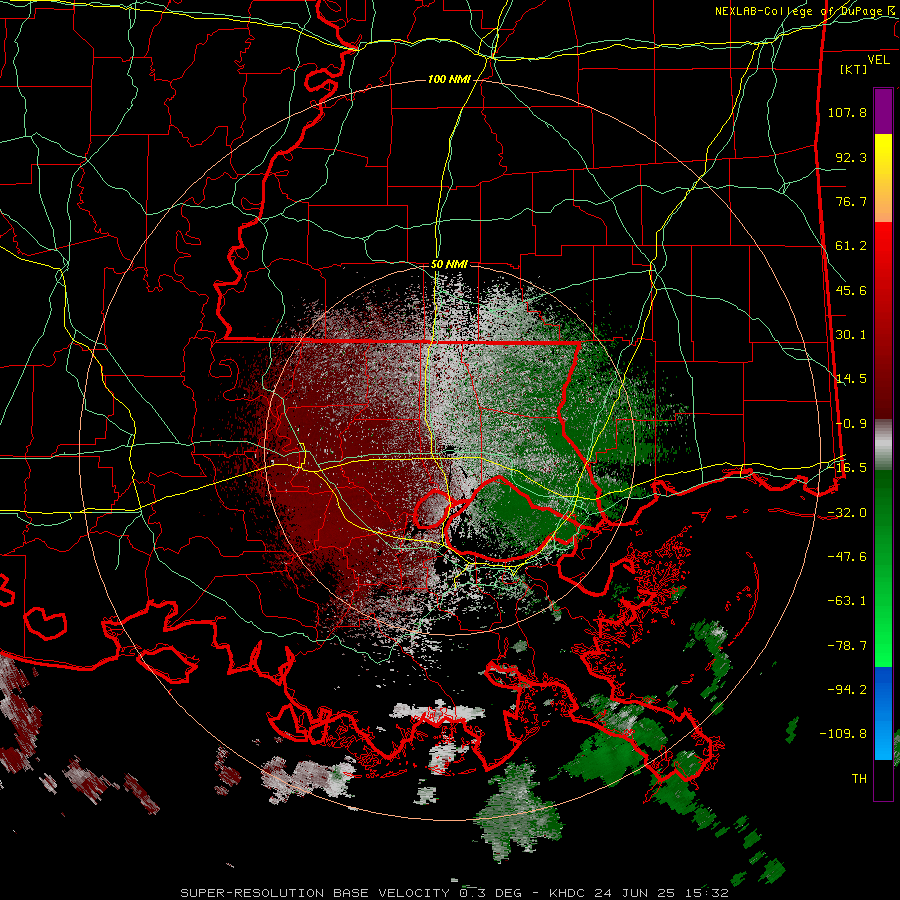The width and height of the screenshot is (900, 900).
Task: Select the -94.2 velocity scale value
Action: 847,690
